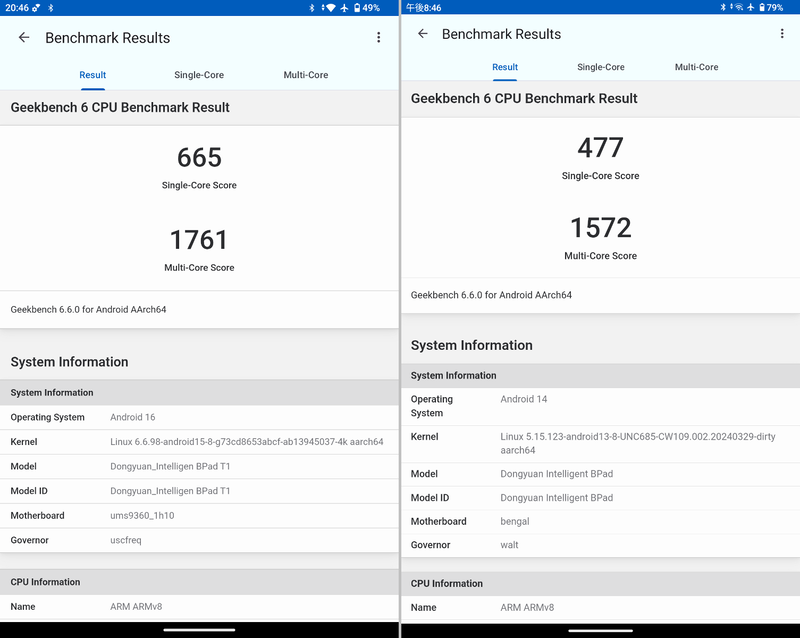
Task: Tap the navigation pill at the bottom left
Action: click(x=200, y=630)
